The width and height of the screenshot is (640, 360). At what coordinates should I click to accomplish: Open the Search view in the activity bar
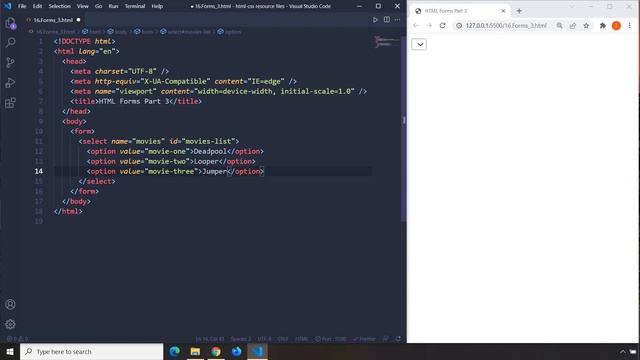(x=10, y=42)
